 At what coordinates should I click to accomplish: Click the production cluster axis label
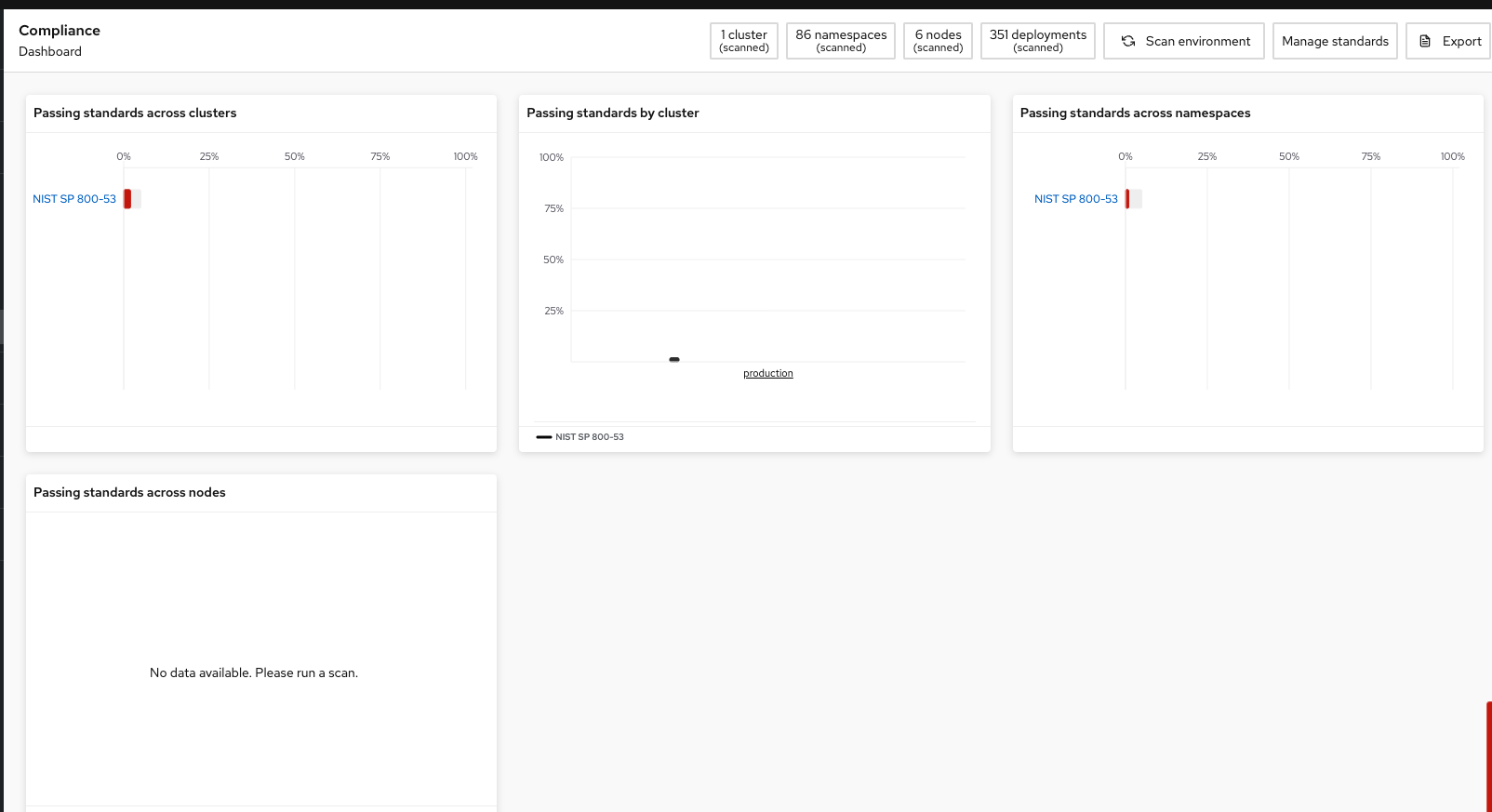[x=768, y=373]
